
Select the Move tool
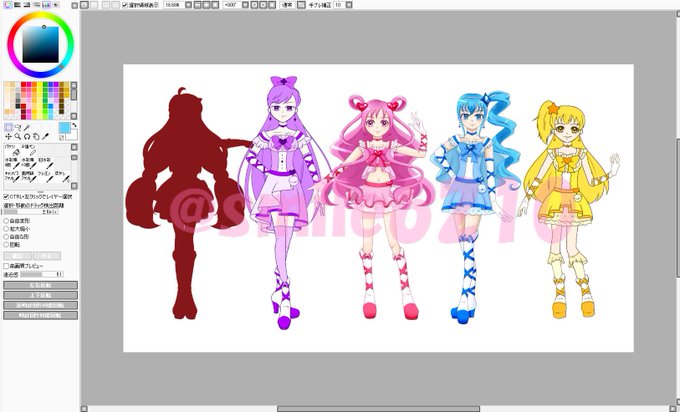click(x=9, y=137)
